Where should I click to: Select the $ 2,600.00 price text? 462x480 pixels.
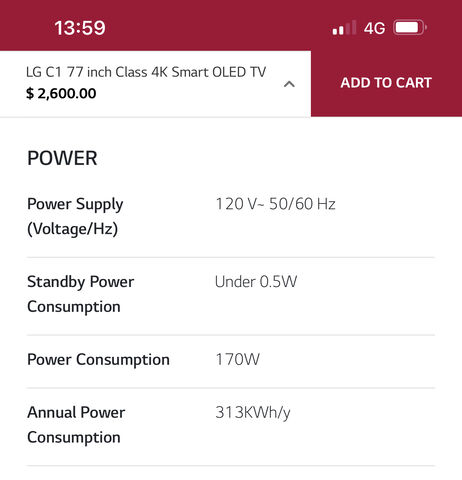click(x=61, y=93)
